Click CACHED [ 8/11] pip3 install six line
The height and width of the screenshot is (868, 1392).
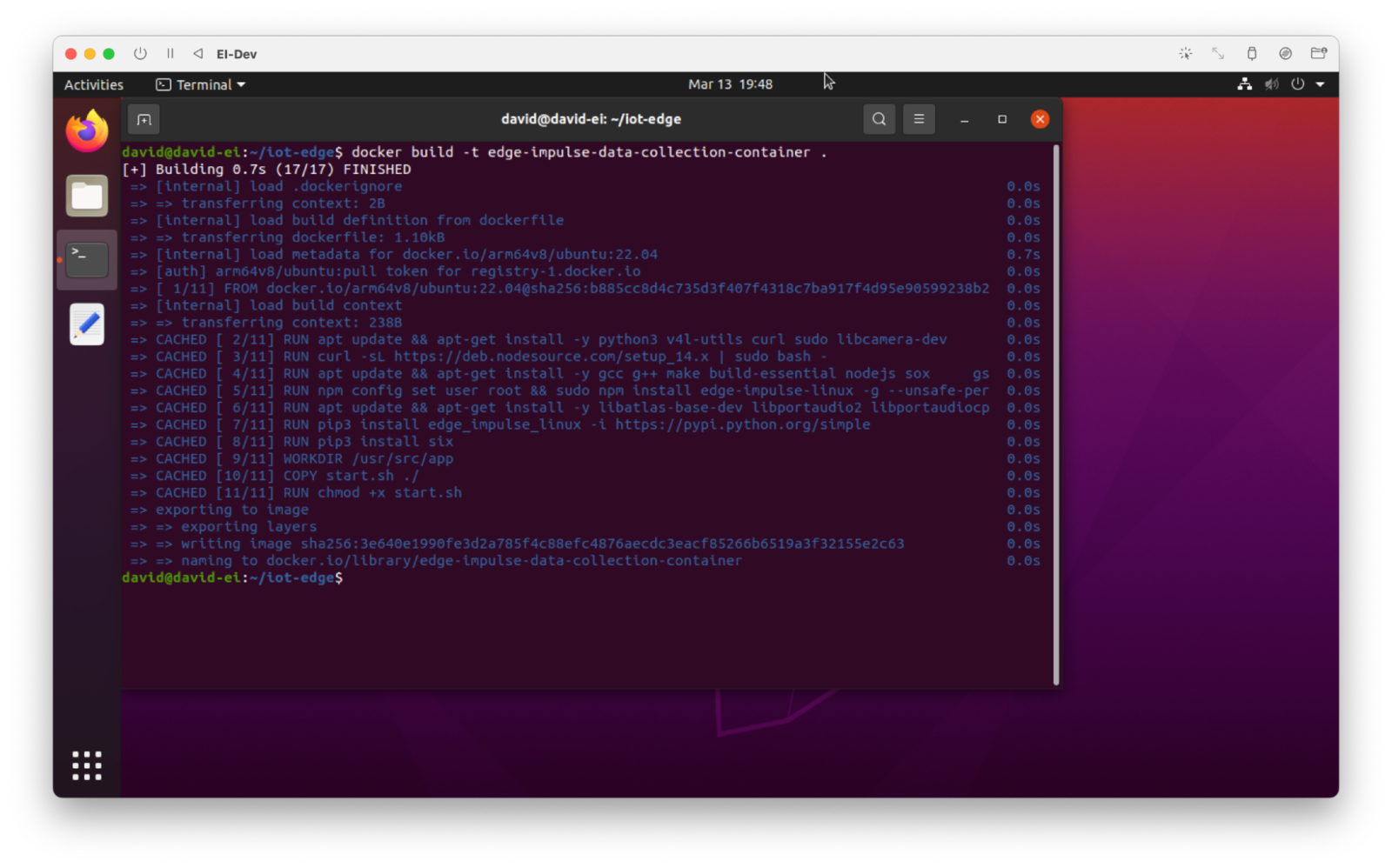pyautogui.click(x=292, y=442)
